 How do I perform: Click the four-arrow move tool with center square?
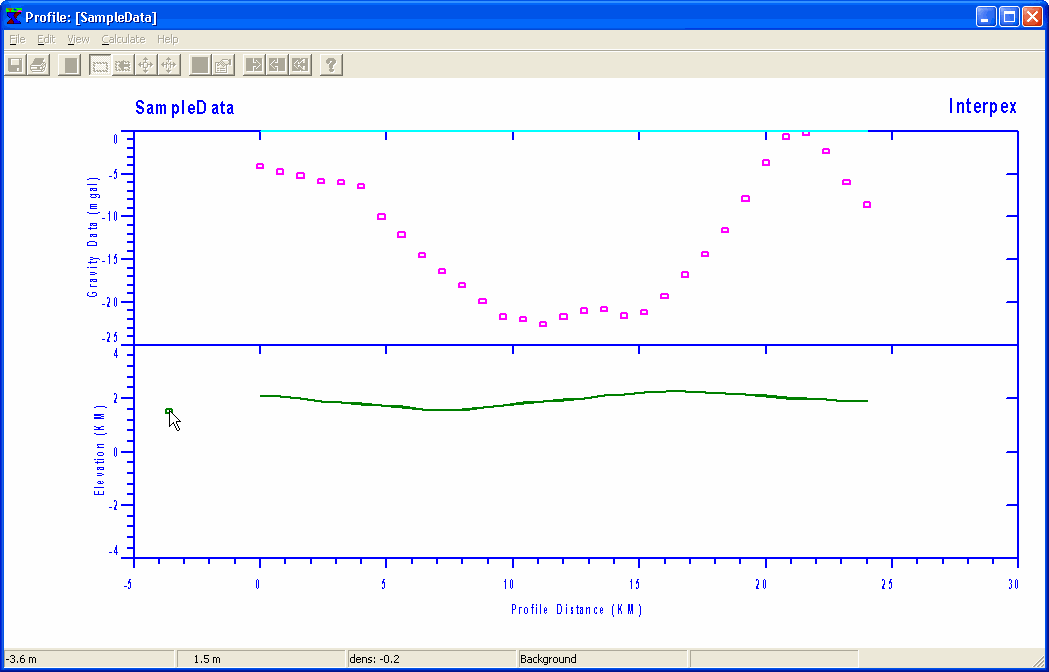coord(145,65)
